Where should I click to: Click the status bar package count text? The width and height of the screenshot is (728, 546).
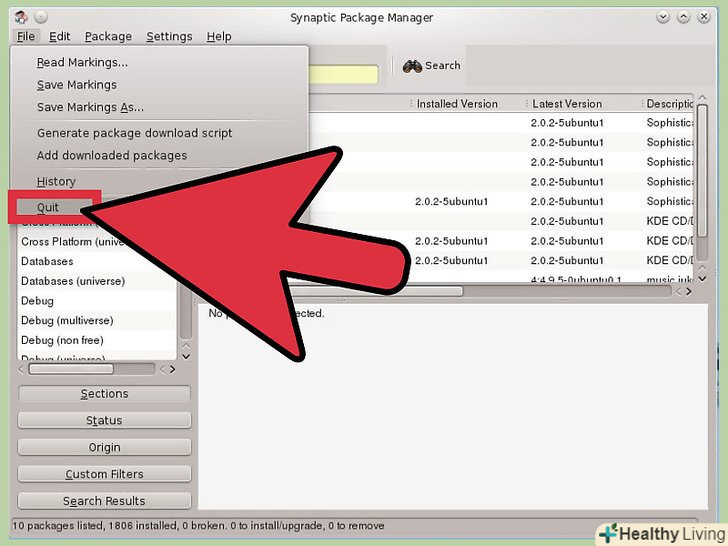[198, 526]
